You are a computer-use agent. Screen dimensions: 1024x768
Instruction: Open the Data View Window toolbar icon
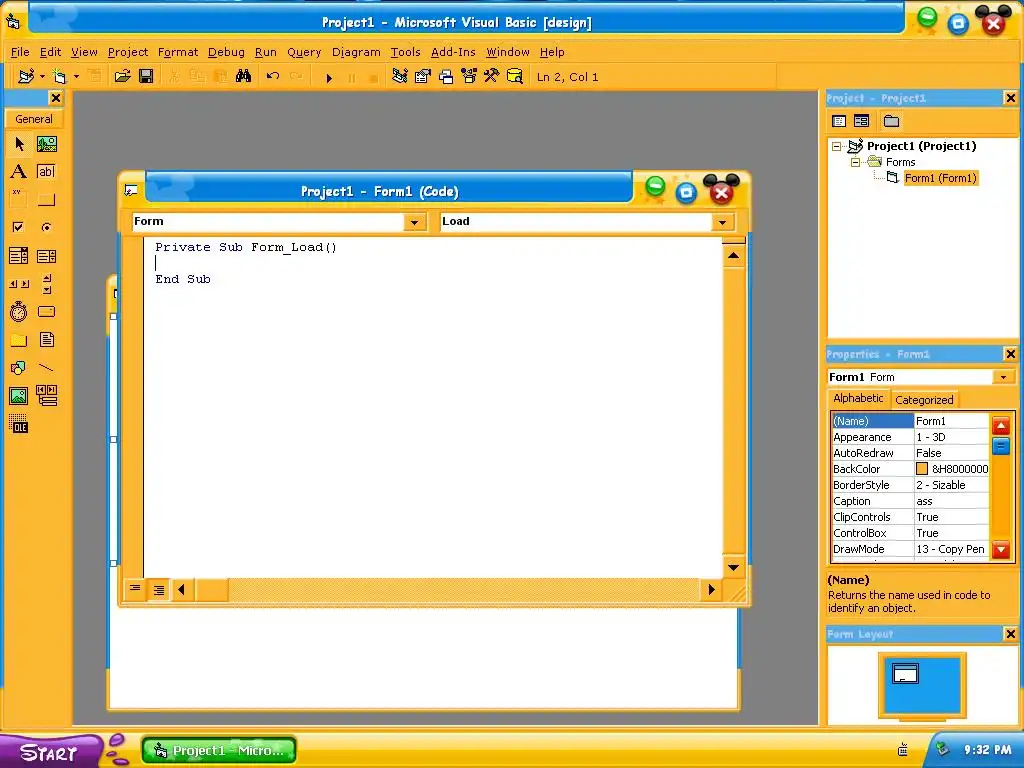pyautogui.click(x=515, y=76)
